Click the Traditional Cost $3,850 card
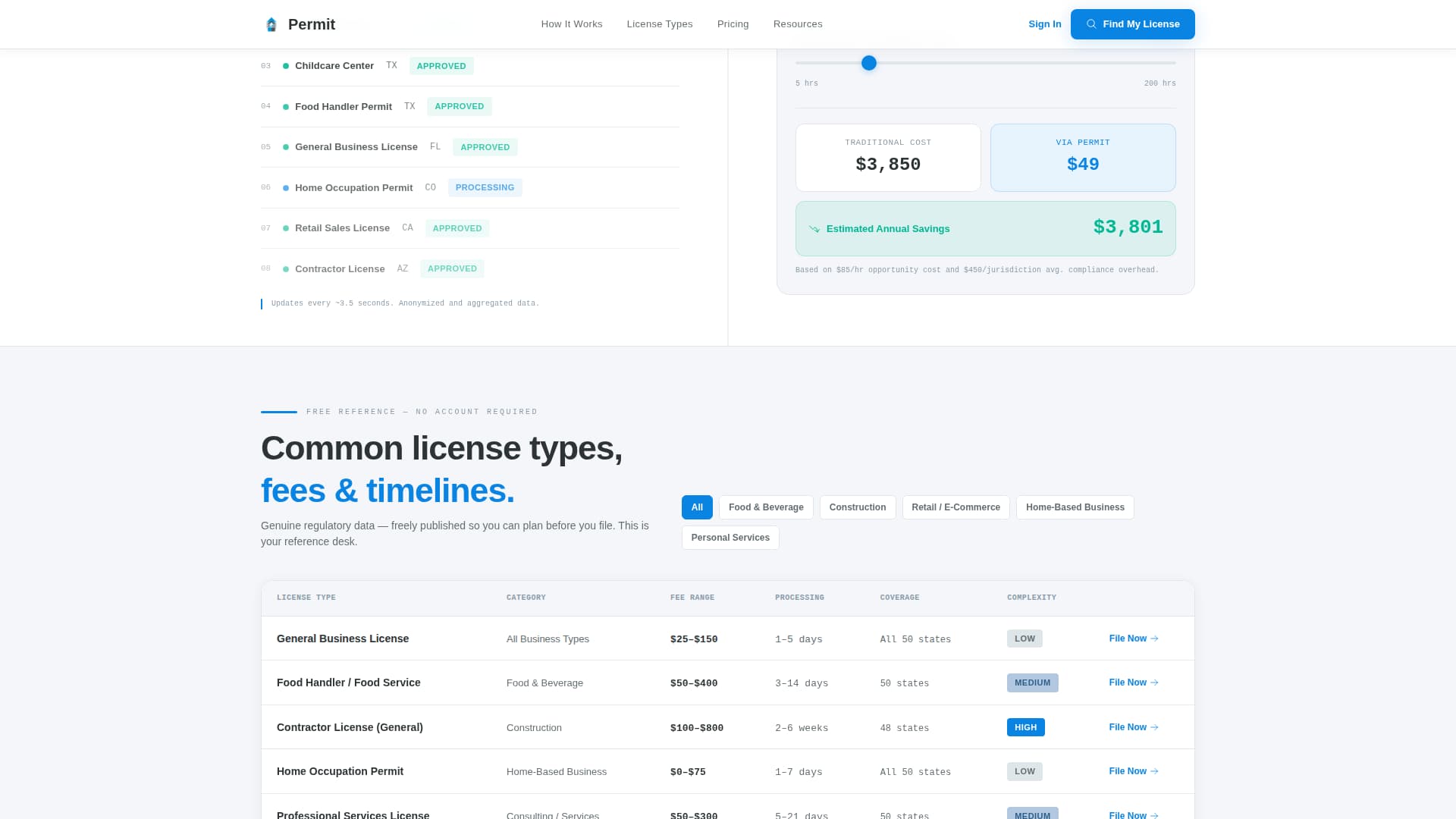Viewport: 1456px width, 819px height. click(888, 158)
